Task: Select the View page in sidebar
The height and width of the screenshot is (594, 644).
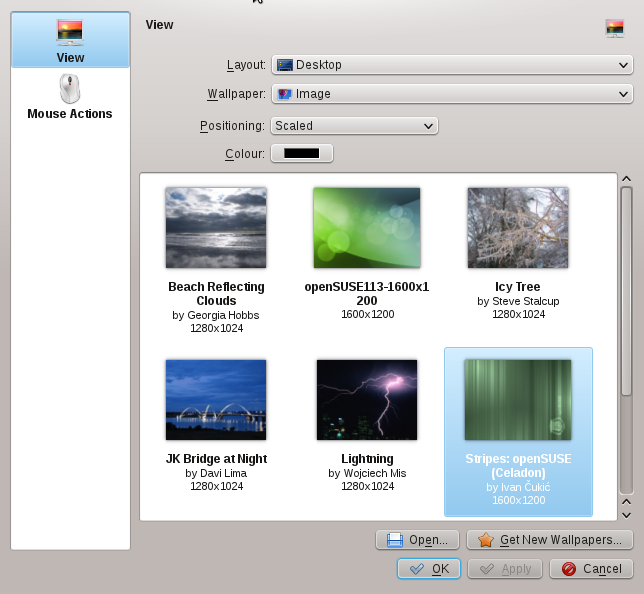Action: pos(70,40)
